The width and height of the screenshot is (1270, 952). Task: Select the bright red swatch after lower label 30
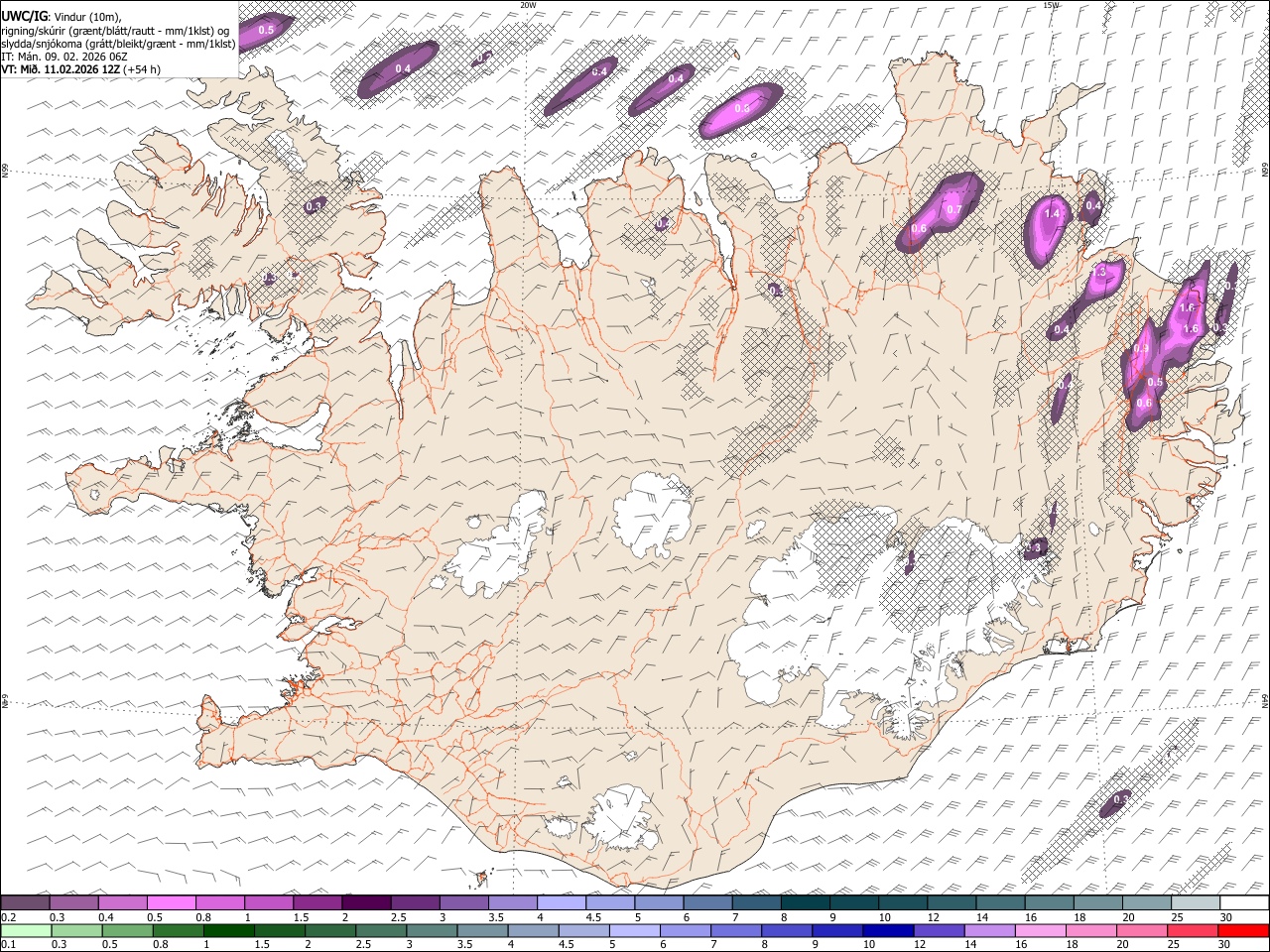tap(1244, 930)
